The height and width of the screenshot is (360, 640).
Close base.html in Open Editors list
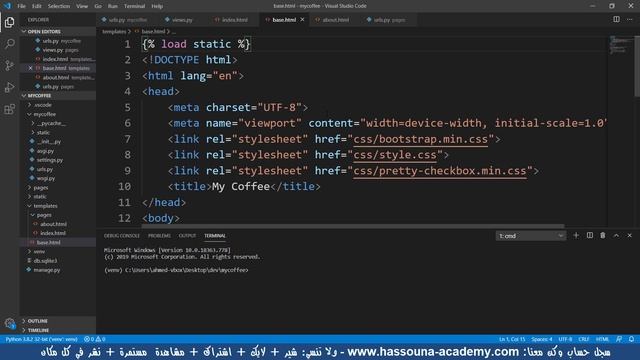point(30,68)
